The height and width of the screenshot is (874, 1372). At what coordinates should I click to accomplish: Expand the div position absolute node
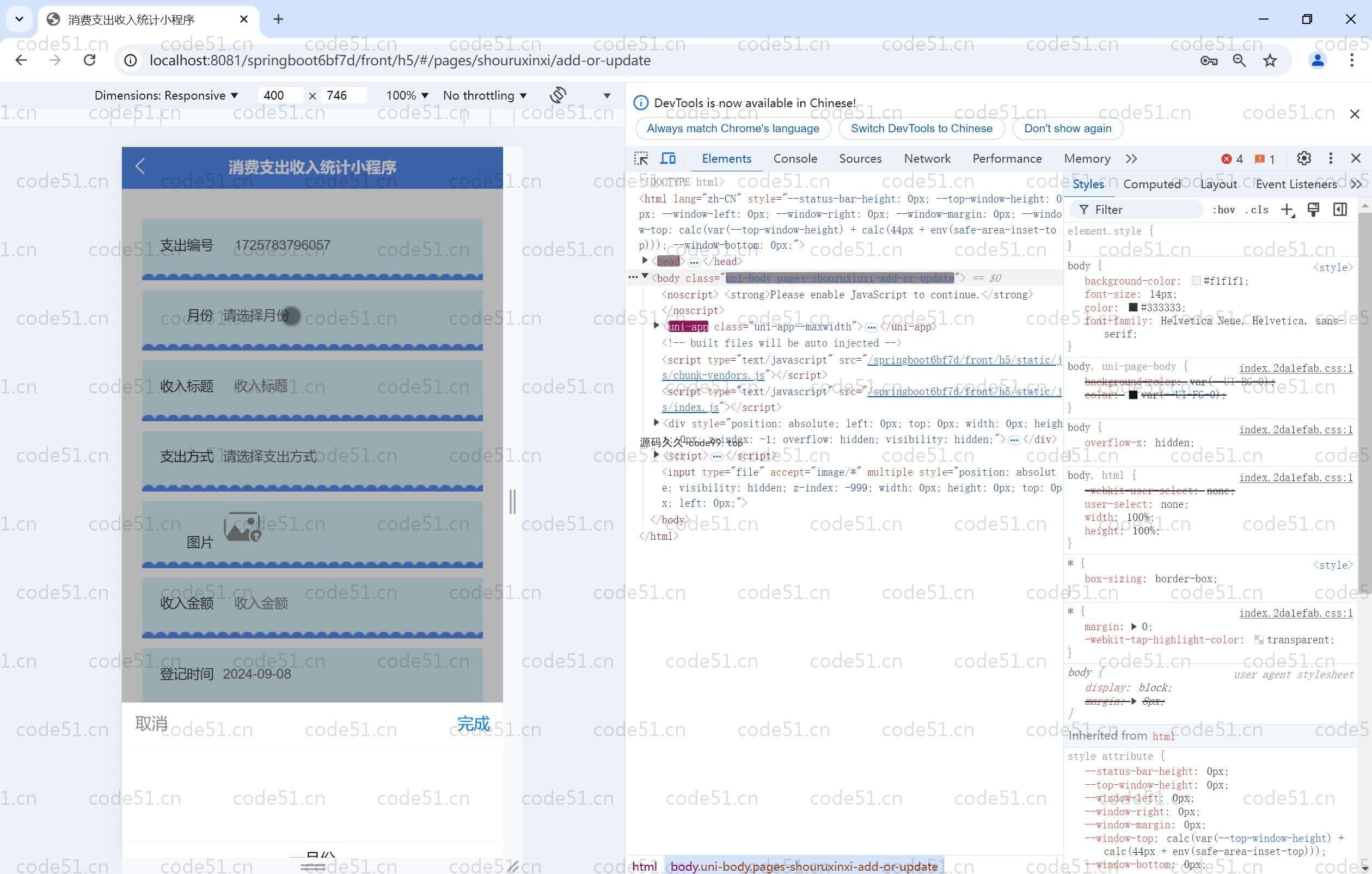pos(657,423)
